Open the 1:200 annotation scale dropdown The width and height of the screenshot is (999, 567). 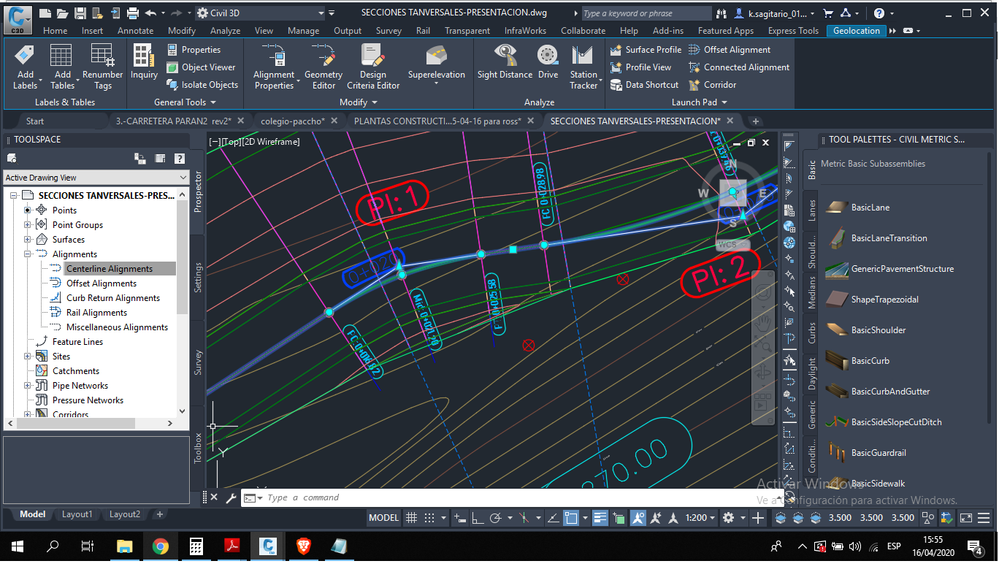[700, 518]
